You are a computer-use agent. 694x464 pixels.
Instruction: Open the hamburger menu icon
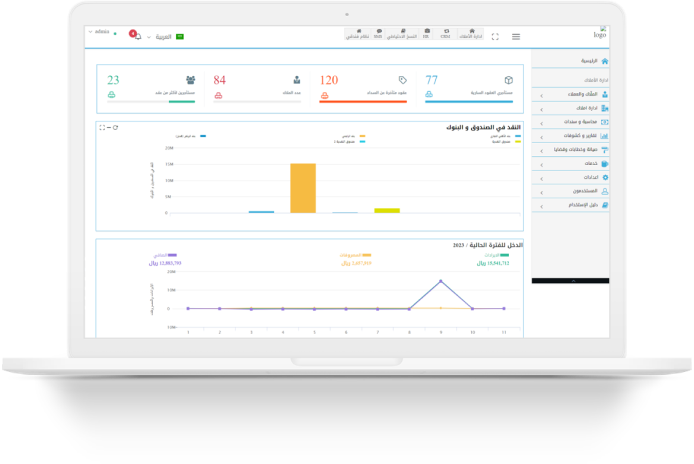coord(516,37)
